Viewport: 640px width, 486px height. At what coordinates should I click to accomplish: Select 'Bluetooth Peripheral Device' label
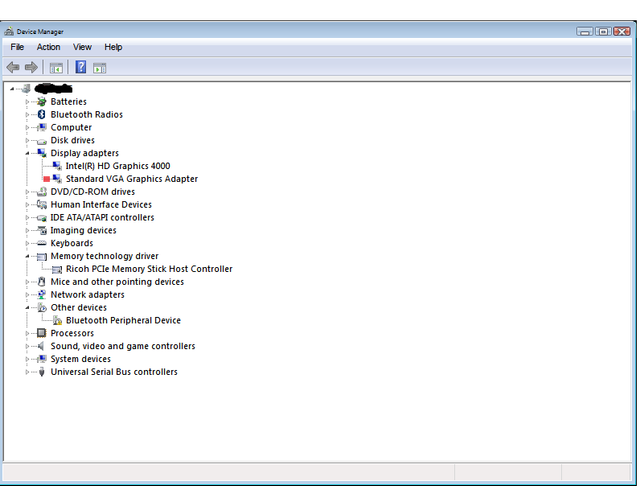click(x=123, y=320)
